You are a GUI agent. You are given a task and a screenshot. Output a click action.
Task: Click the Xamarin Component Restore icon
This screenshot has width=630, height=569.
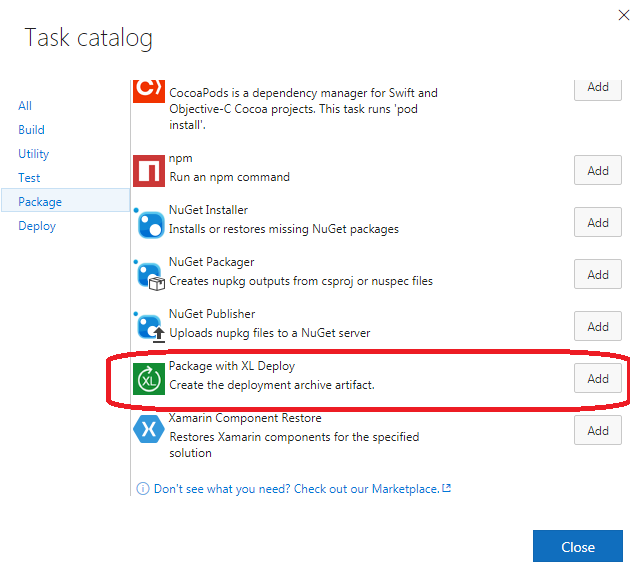point(149,429)
